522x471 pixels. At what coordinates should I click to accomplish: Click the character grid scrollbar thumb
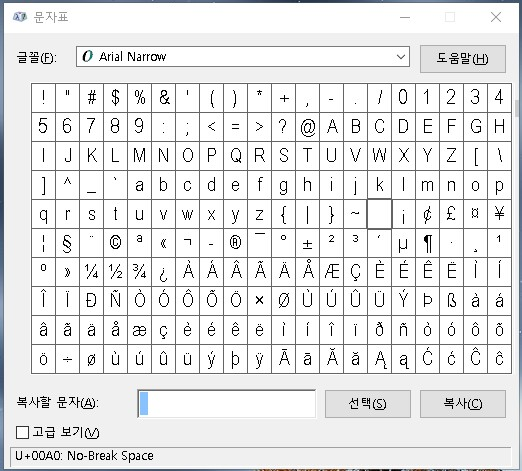tap(516, 108)
